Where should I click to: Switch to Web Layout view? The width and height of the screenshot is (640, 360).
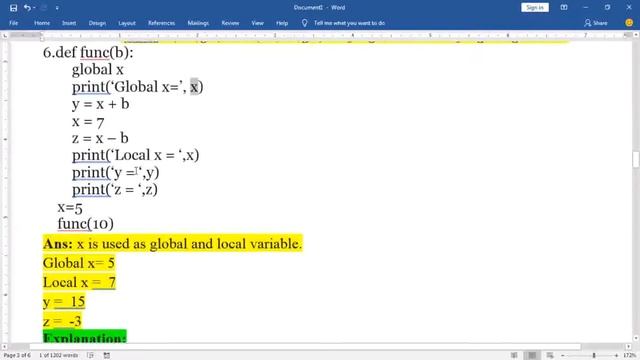tap(550, 356)
